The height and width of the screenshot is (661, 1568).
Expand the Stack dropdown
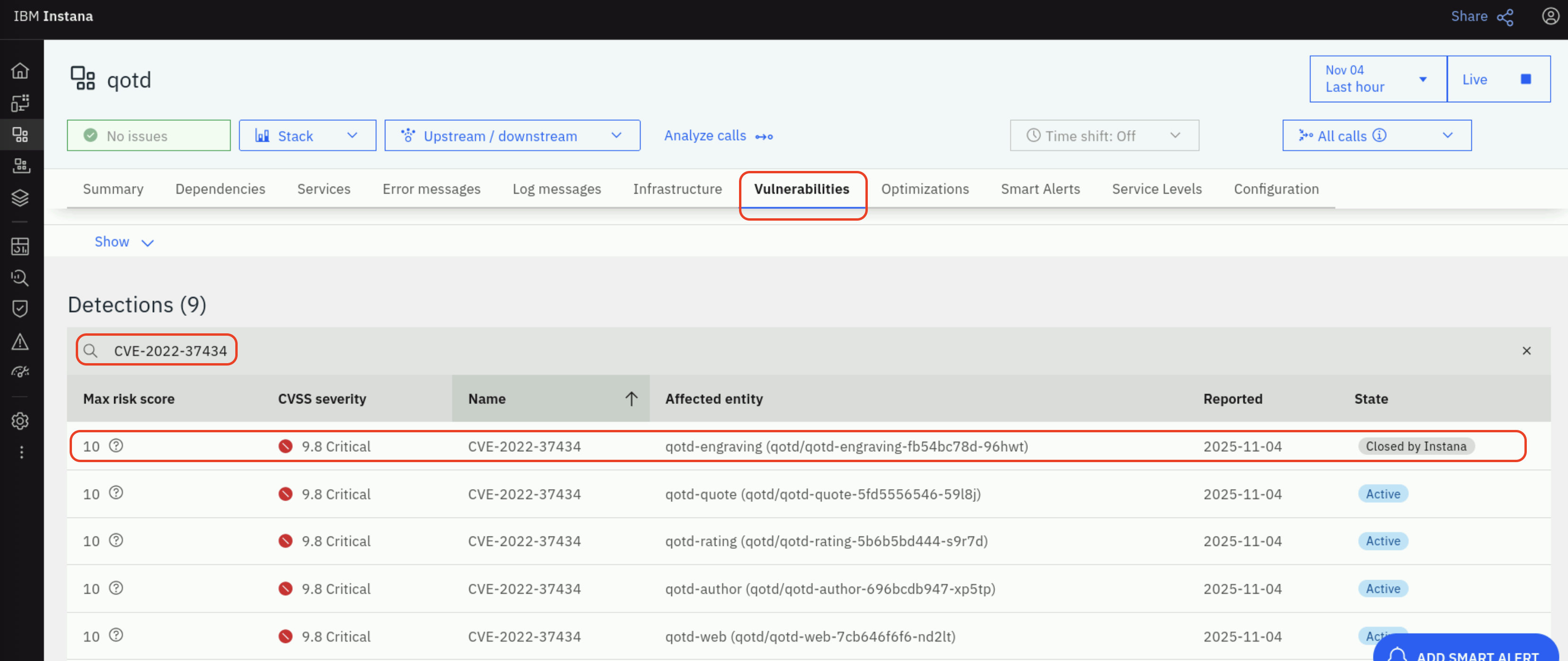[307, 135]
